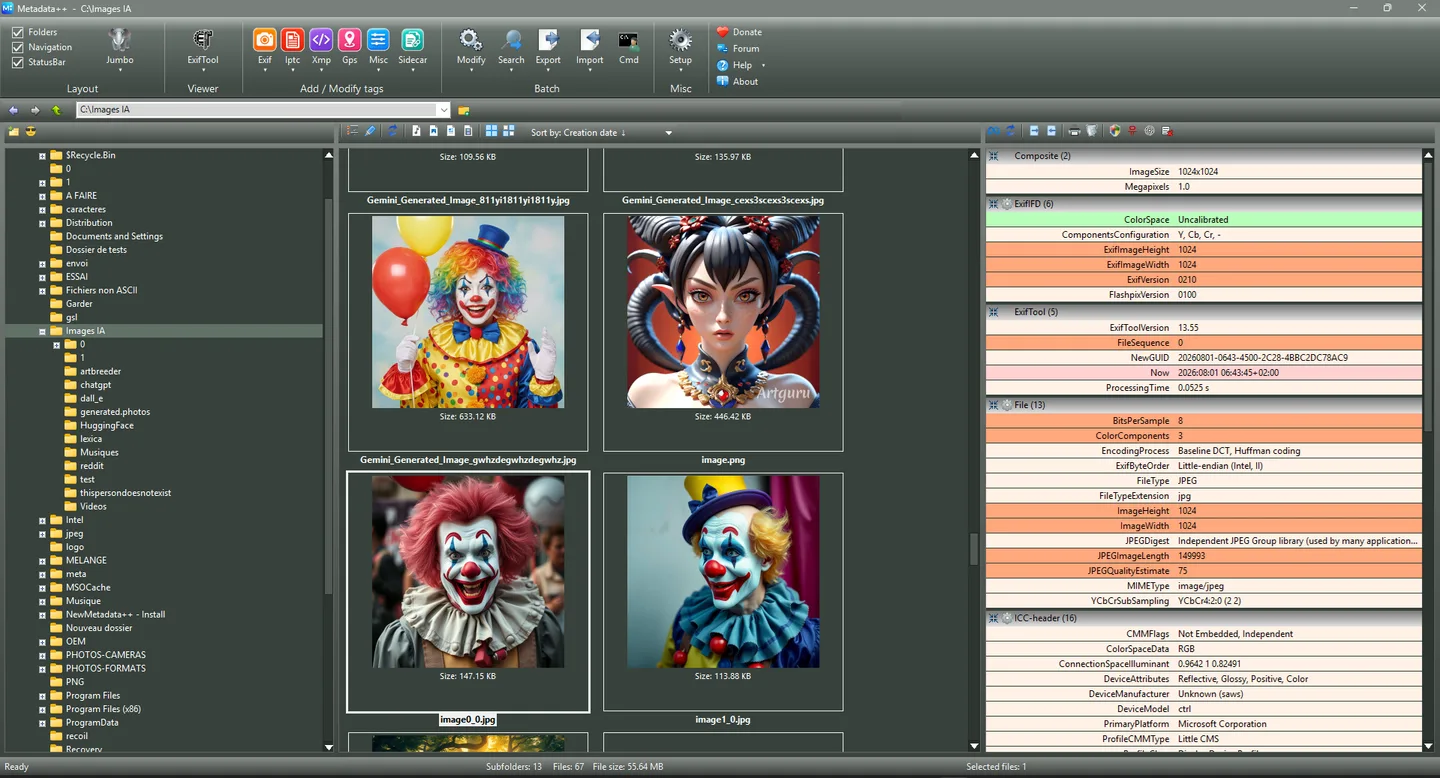Click the red pin icon in metadata toolbar
Viewport: 1440px width, 778px height.
click(1132, 131)
